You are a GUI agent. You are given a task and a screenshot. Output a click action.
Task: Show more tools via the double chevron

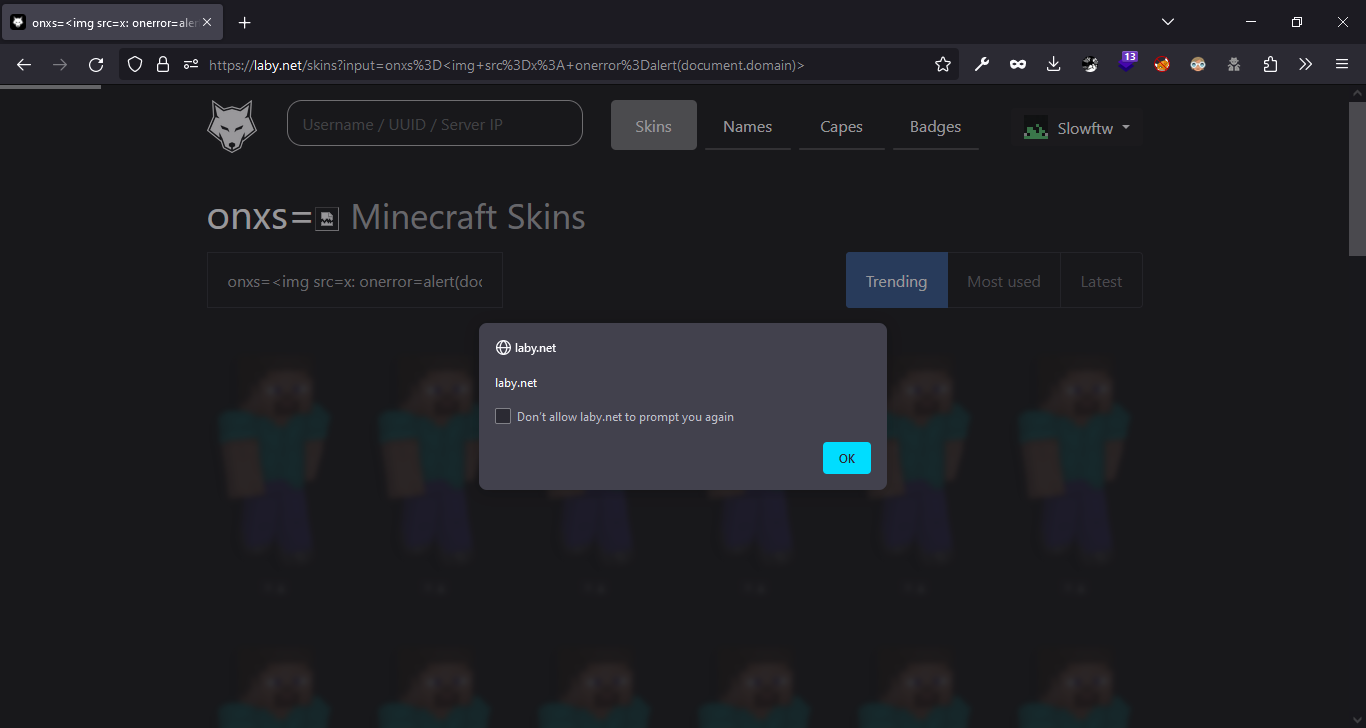point(1306,64)
